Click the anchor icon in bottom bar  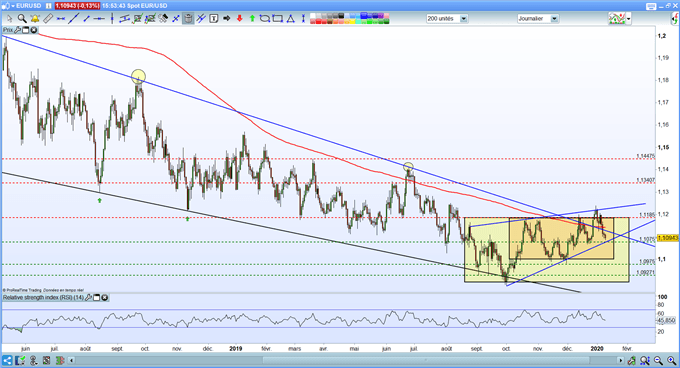click(x=33, y=361)
